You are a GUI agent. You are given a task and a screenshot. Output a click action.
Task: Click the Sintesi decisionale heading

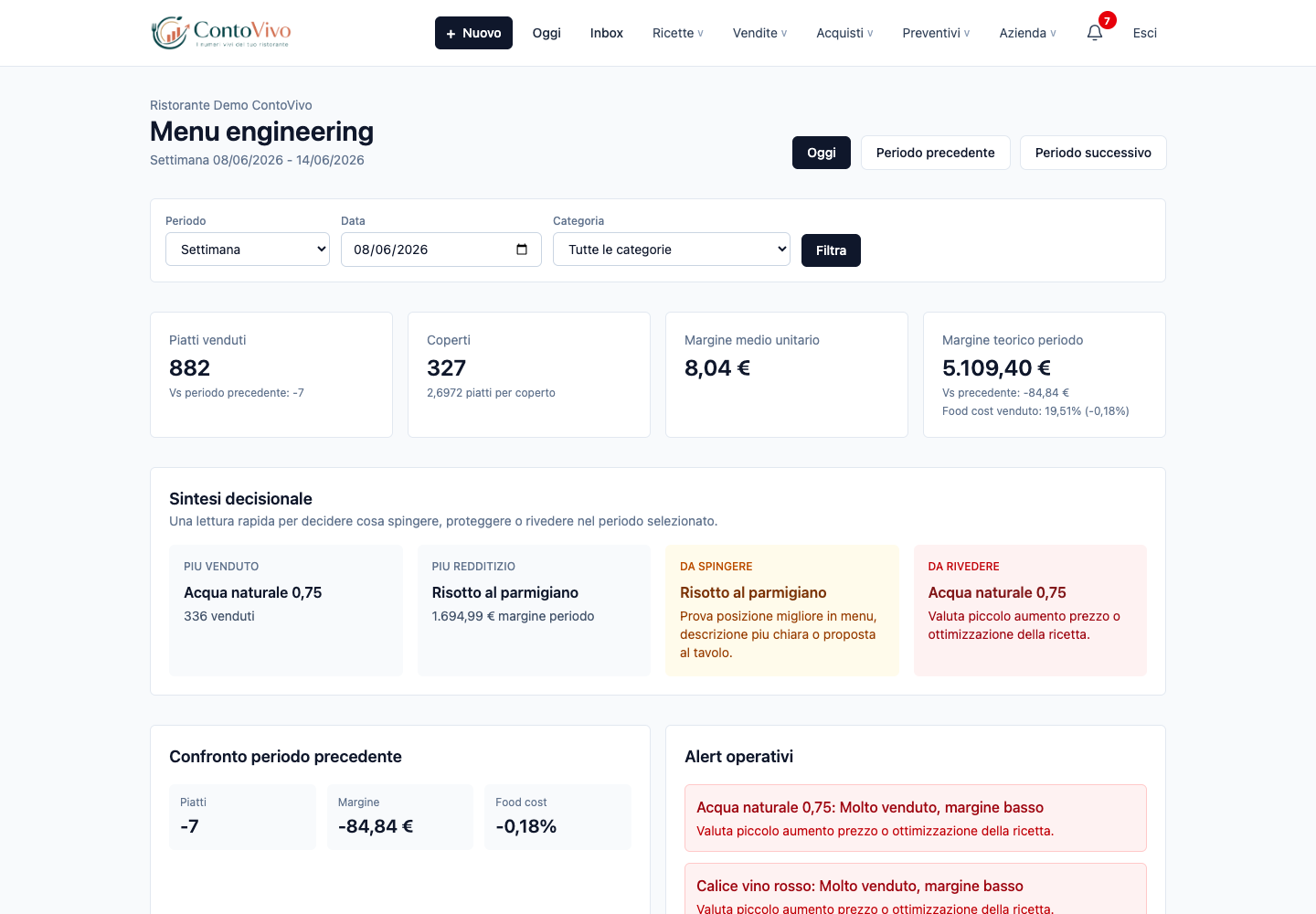240,499
